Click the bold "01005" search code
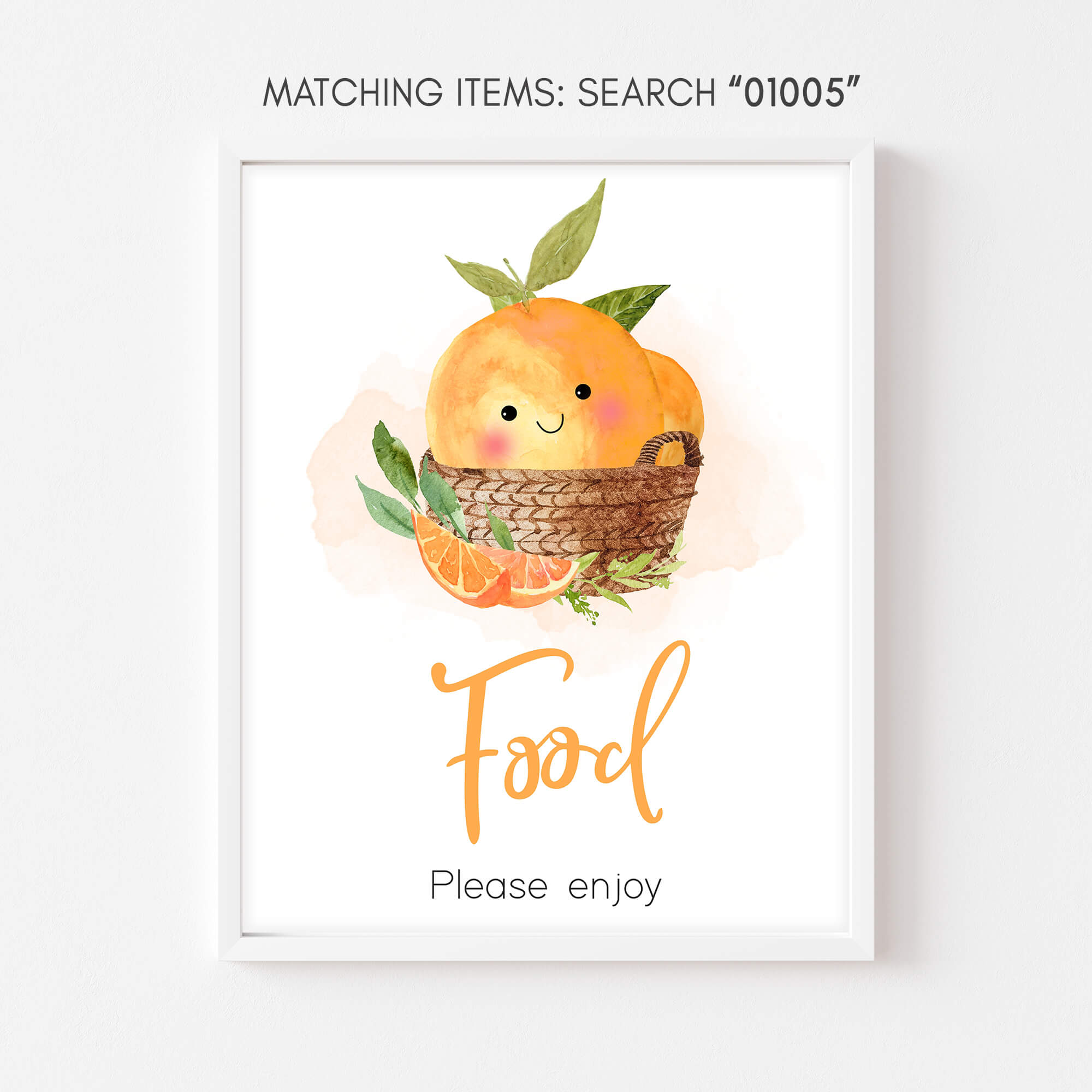 click(794, 92)
